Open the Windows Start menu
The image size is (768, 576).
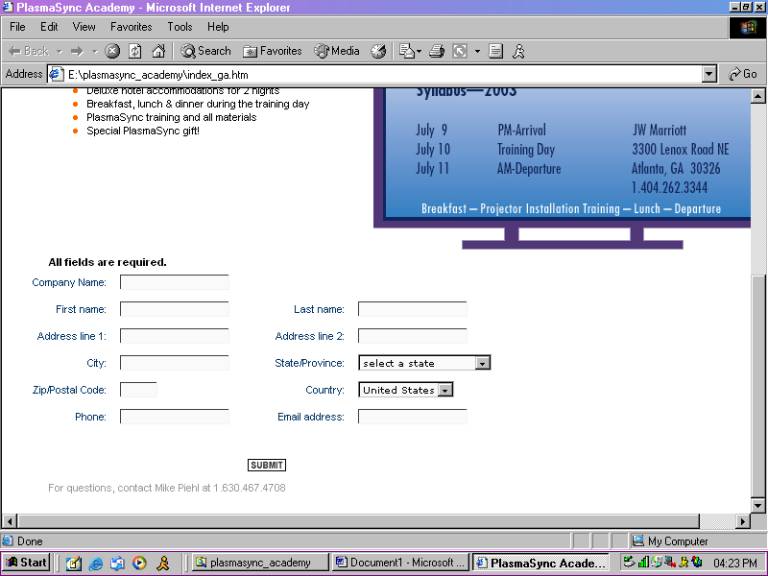tap(27, 562)
